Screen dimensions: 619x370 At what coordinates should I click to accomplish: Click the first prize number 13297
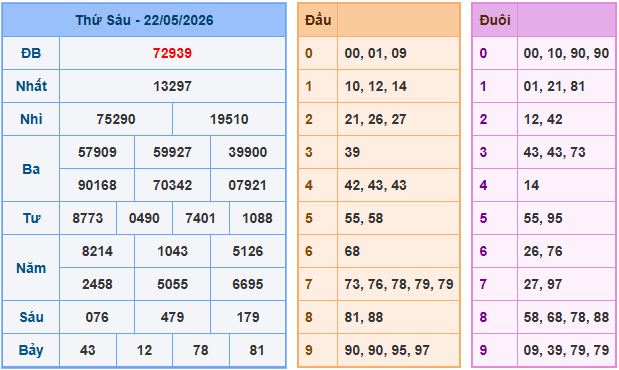coord(173,86)
